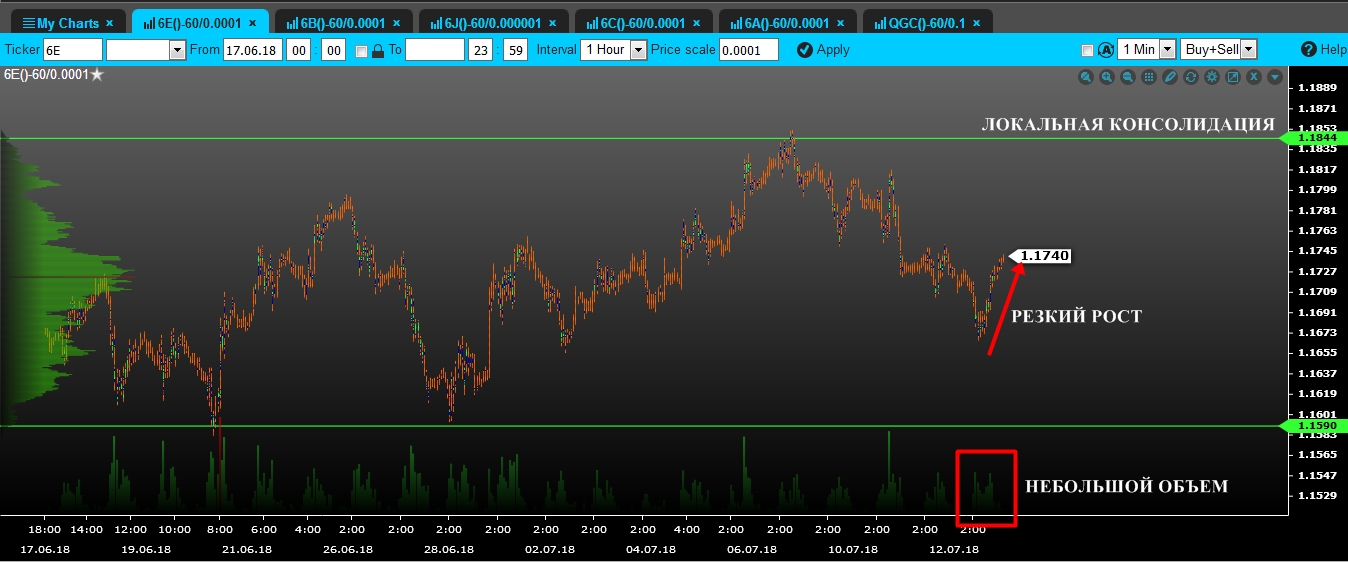Click the From hour field
The image size is (1348, 562).
click(298, 49)
